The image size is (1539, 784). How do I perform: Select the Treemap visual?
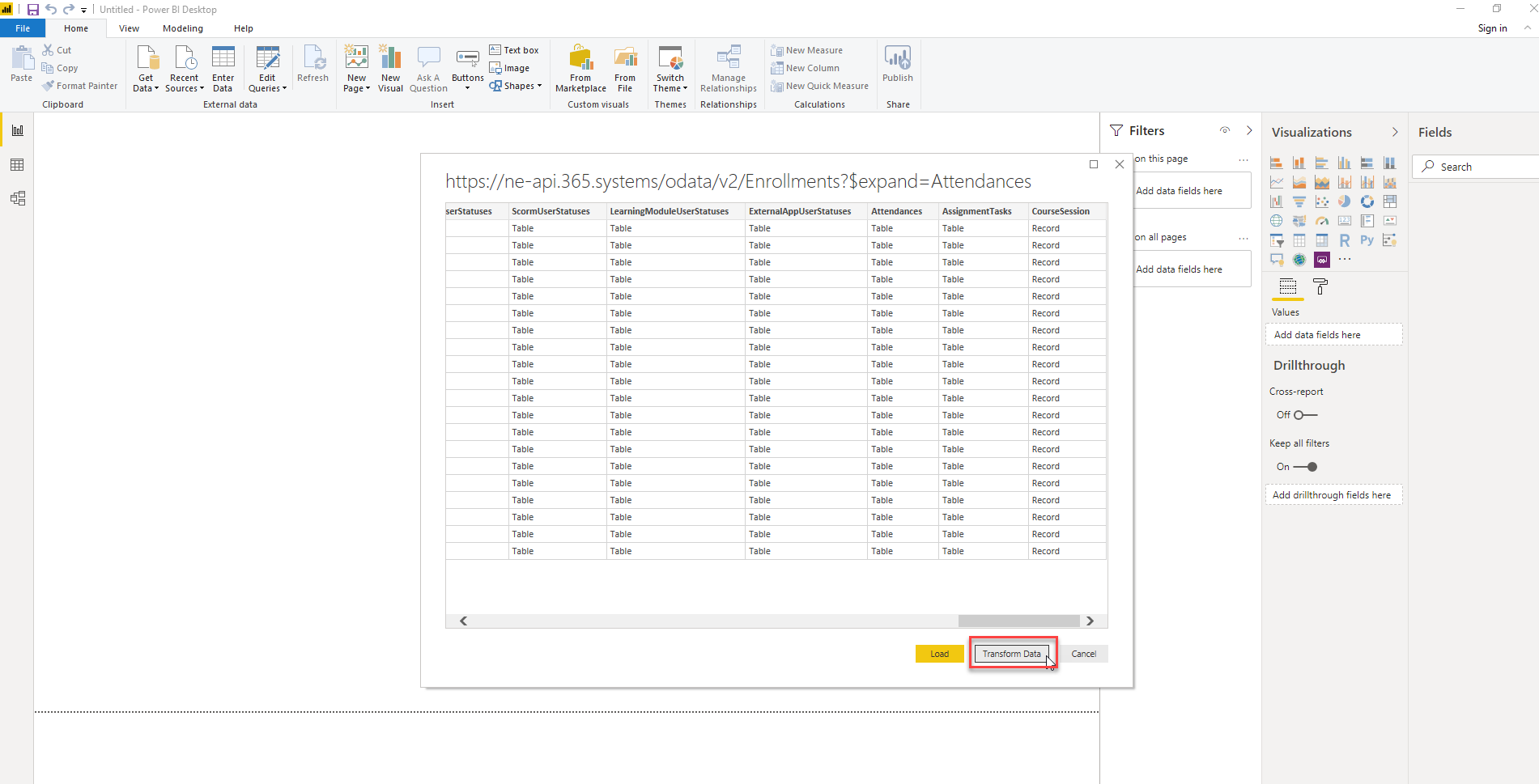click(x=1390, y=201)
